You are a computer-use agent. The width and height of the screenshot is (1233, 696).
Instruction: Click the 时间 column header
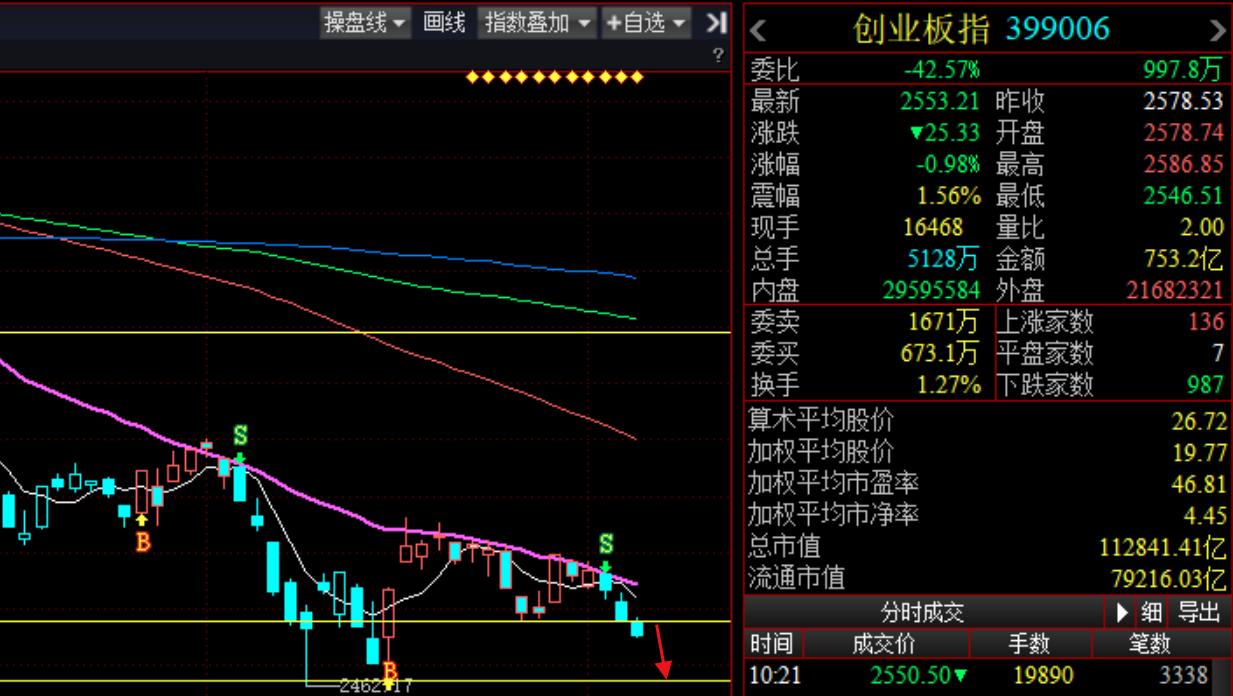[771, 643]
